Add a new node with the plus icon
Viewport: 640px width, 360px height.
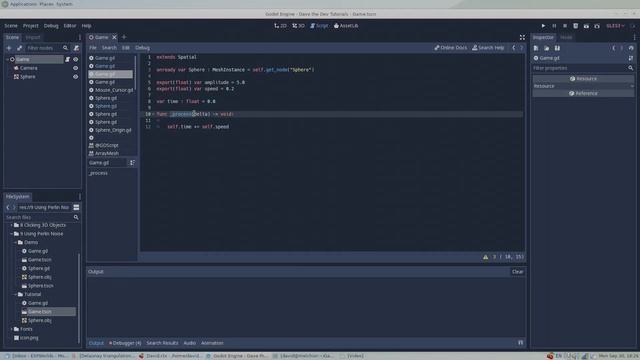tap(9, 48)
